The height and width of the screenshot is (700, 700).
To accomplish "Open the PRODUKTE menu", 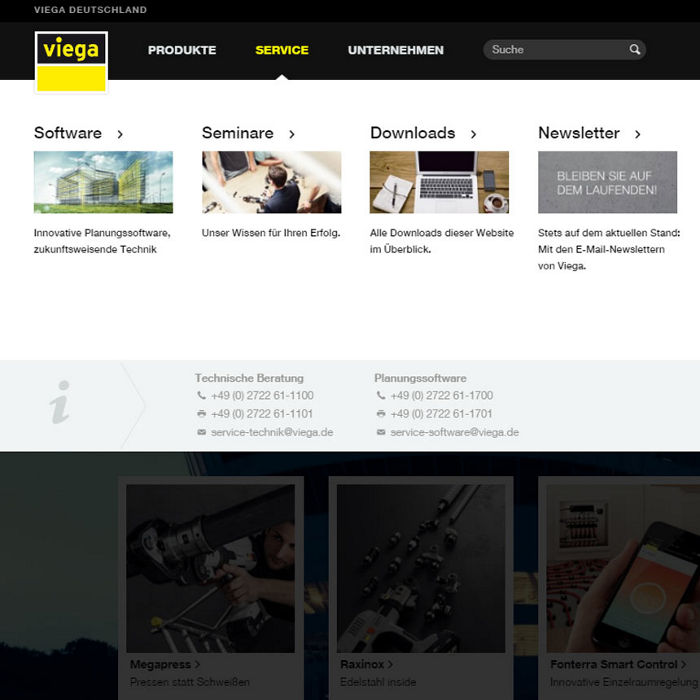I will pos(182,50).
